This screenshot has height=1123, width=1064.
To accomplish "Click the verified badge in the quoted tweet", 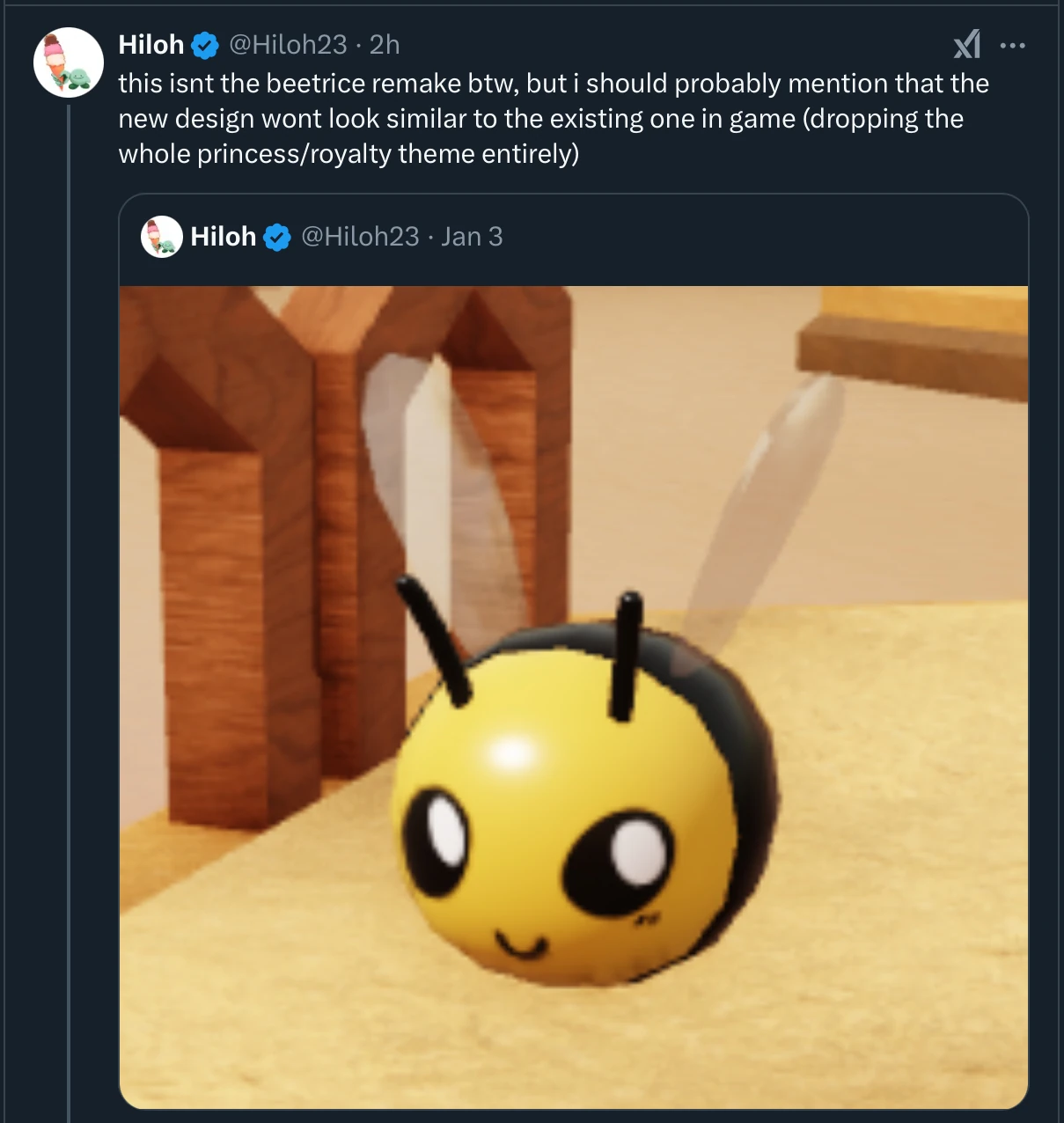I will [275, 235].
